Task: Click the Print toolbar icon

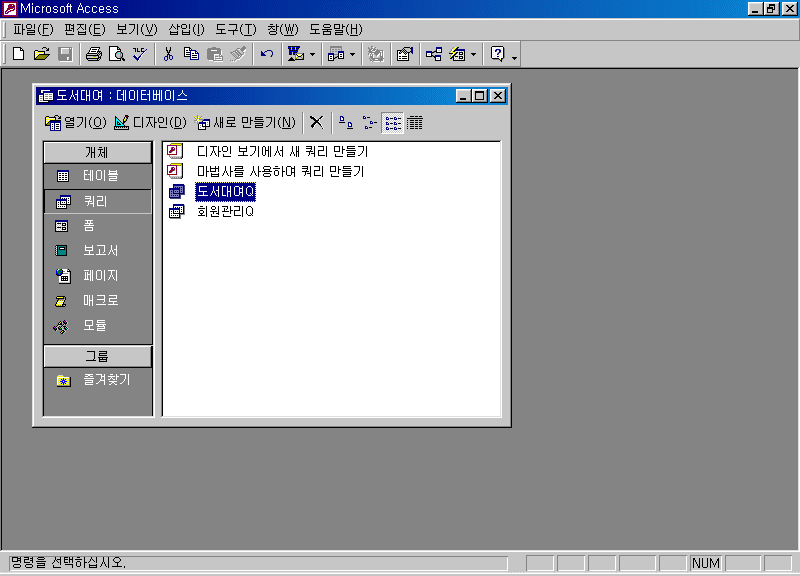Action: pos(93,54)
